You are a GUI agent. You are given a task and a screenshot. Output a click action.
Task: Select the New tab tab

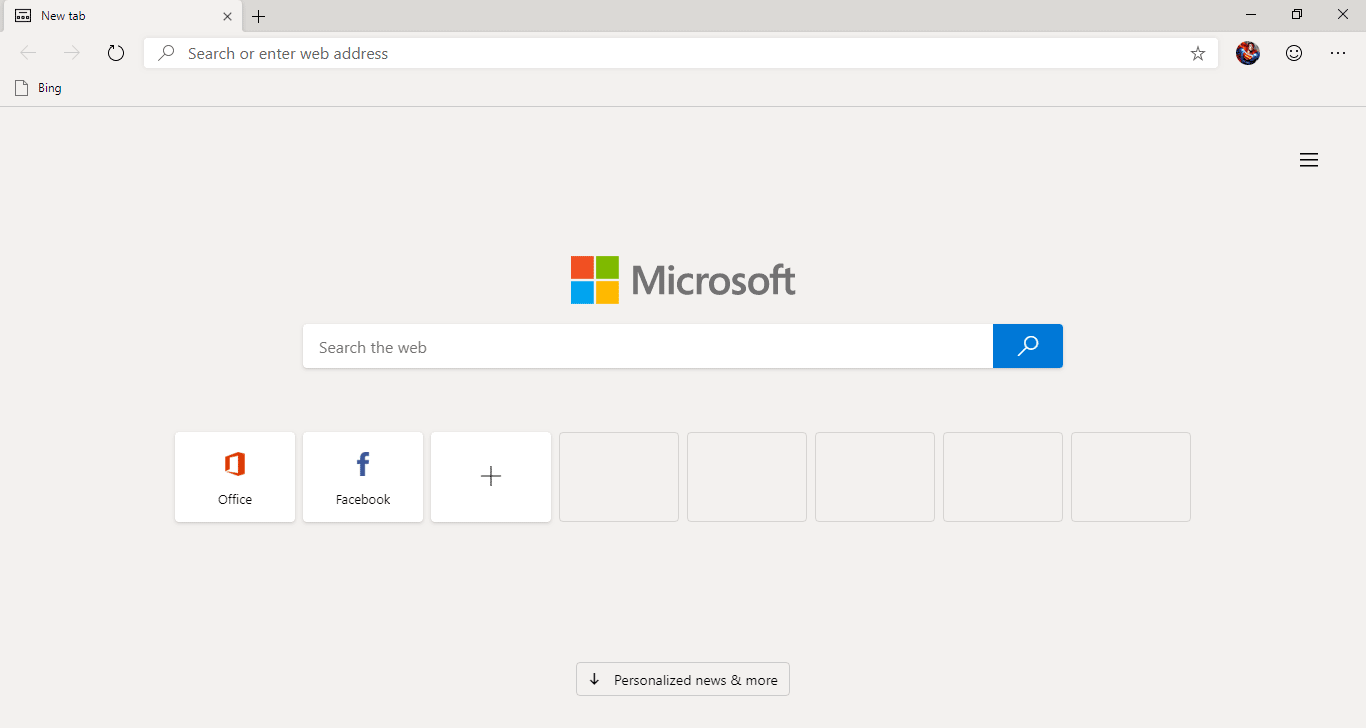pos(121,16)
